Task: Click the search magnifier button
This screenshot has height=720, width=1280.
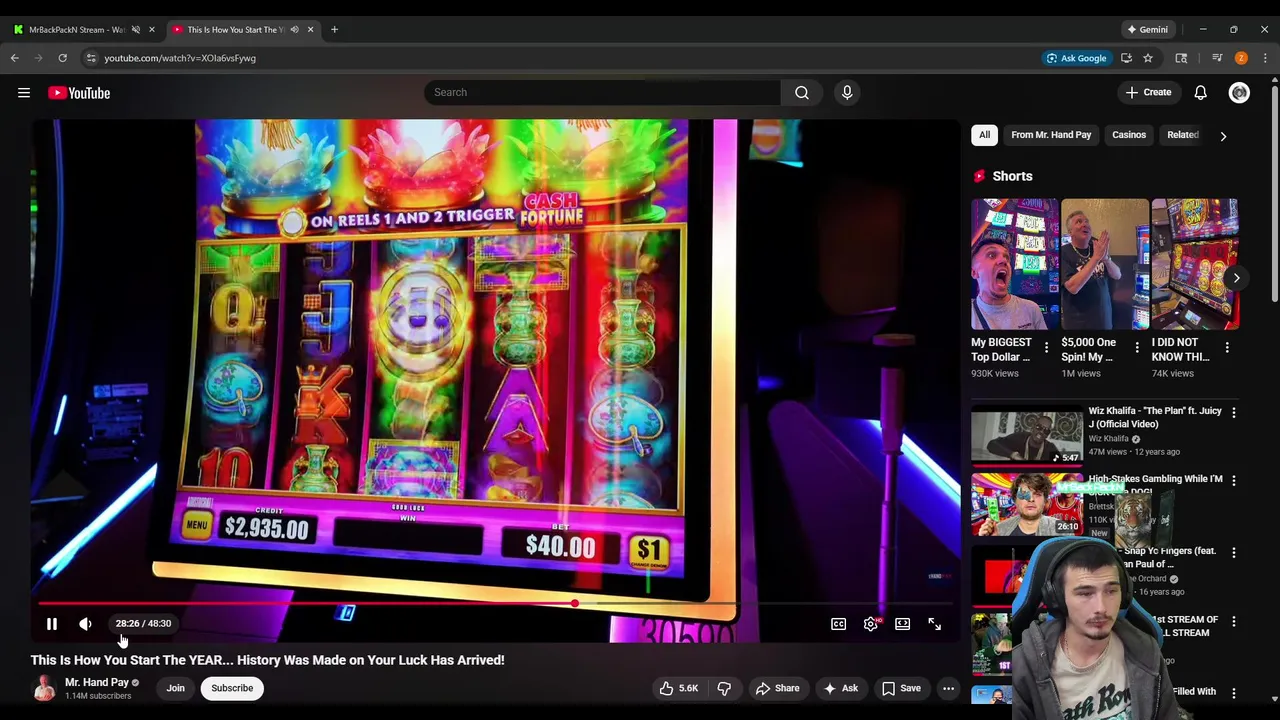Action: tap(802, 93)
